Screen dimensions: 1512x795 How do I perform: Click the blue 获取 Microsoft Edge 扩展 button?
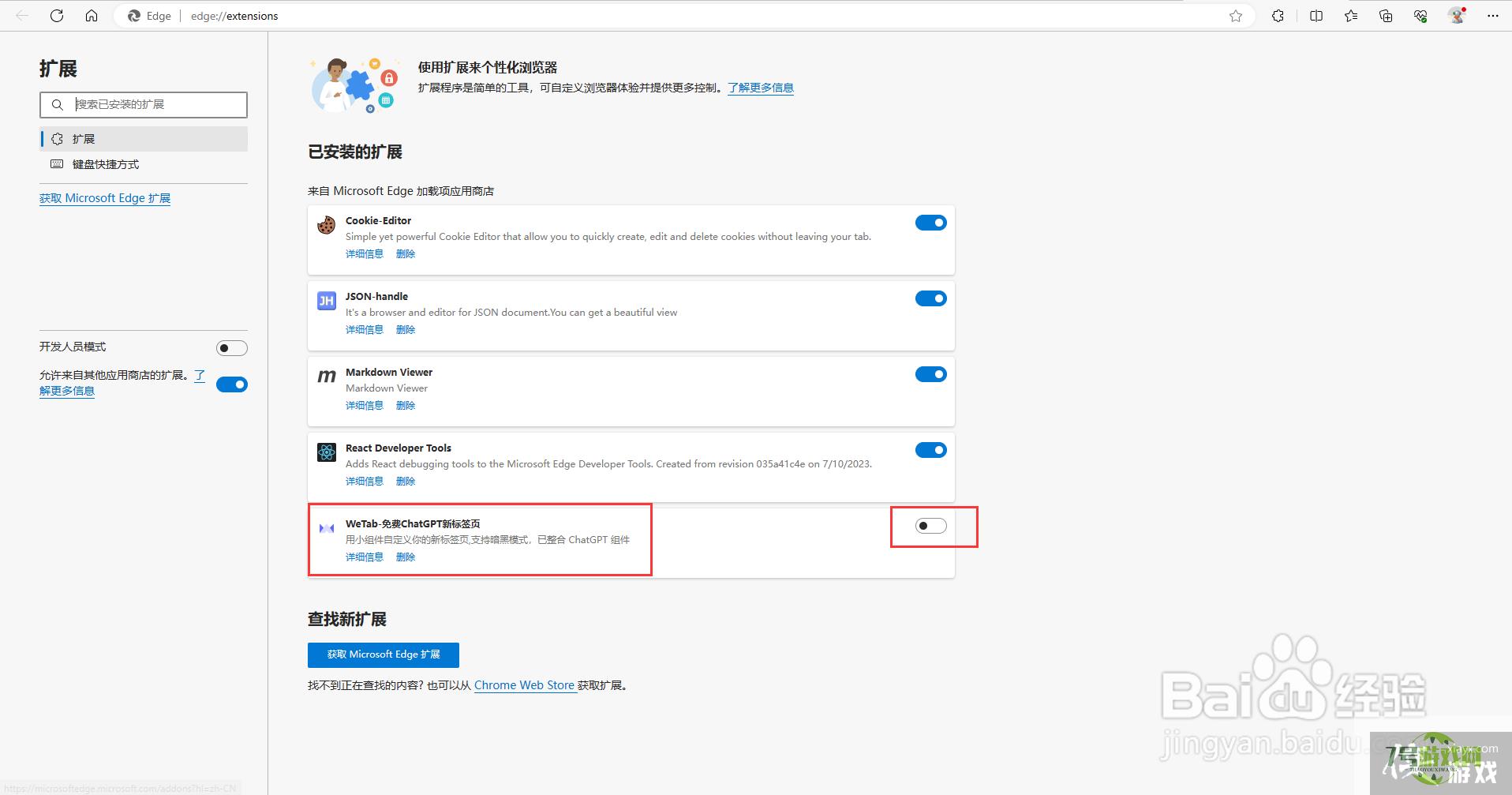[384, 654]
